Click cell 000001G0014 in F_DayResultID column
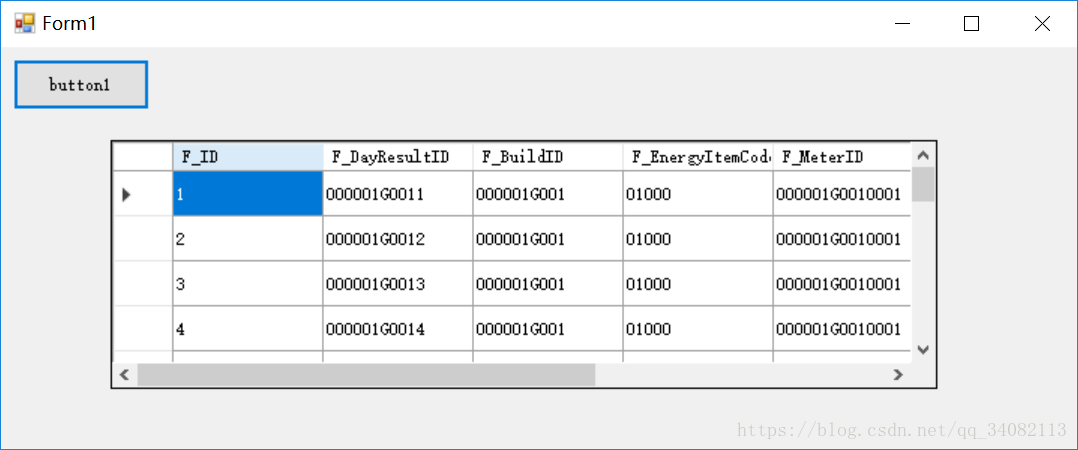 point(397,328)
